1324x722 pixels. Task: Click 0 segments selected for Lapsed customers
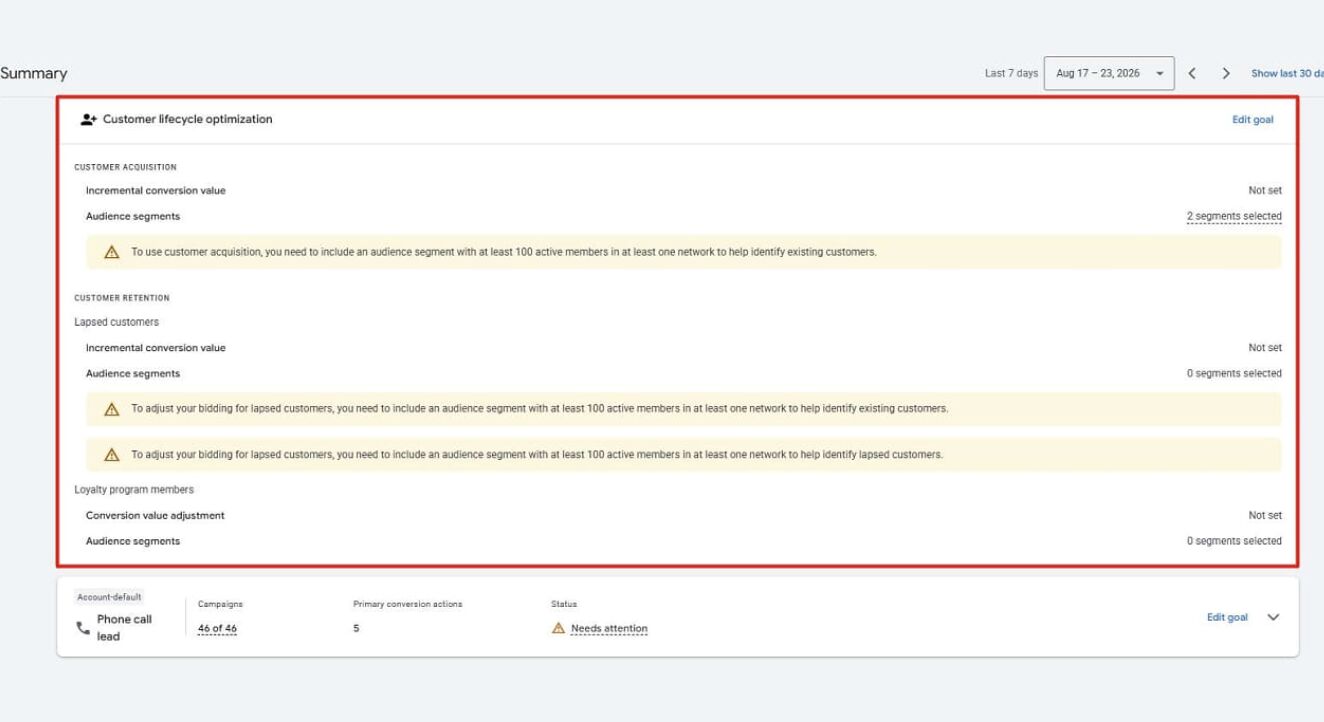tap(1234, 374)
